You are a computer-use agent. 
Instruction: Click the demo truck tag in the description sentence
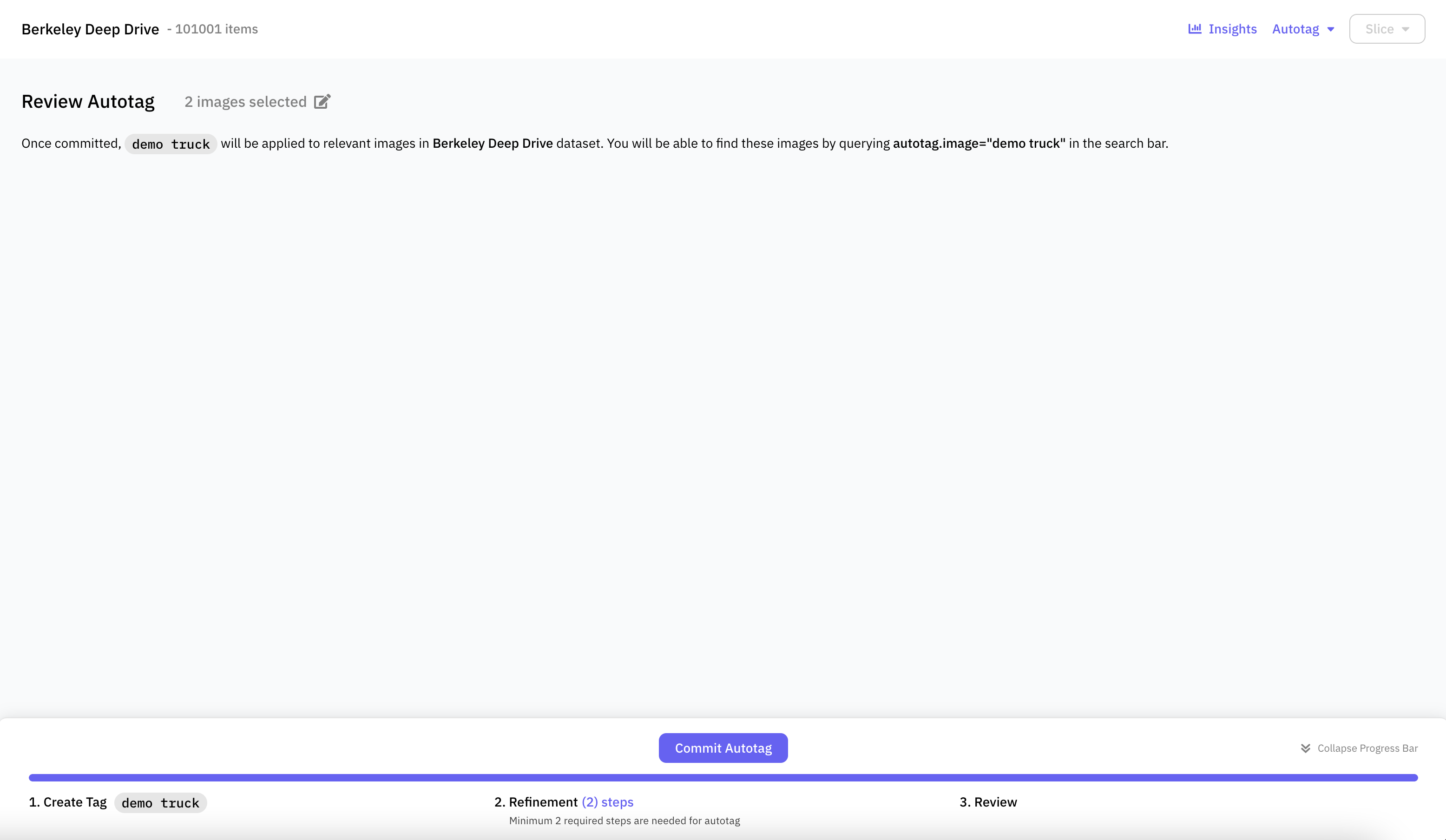click(x=171, y=144)
